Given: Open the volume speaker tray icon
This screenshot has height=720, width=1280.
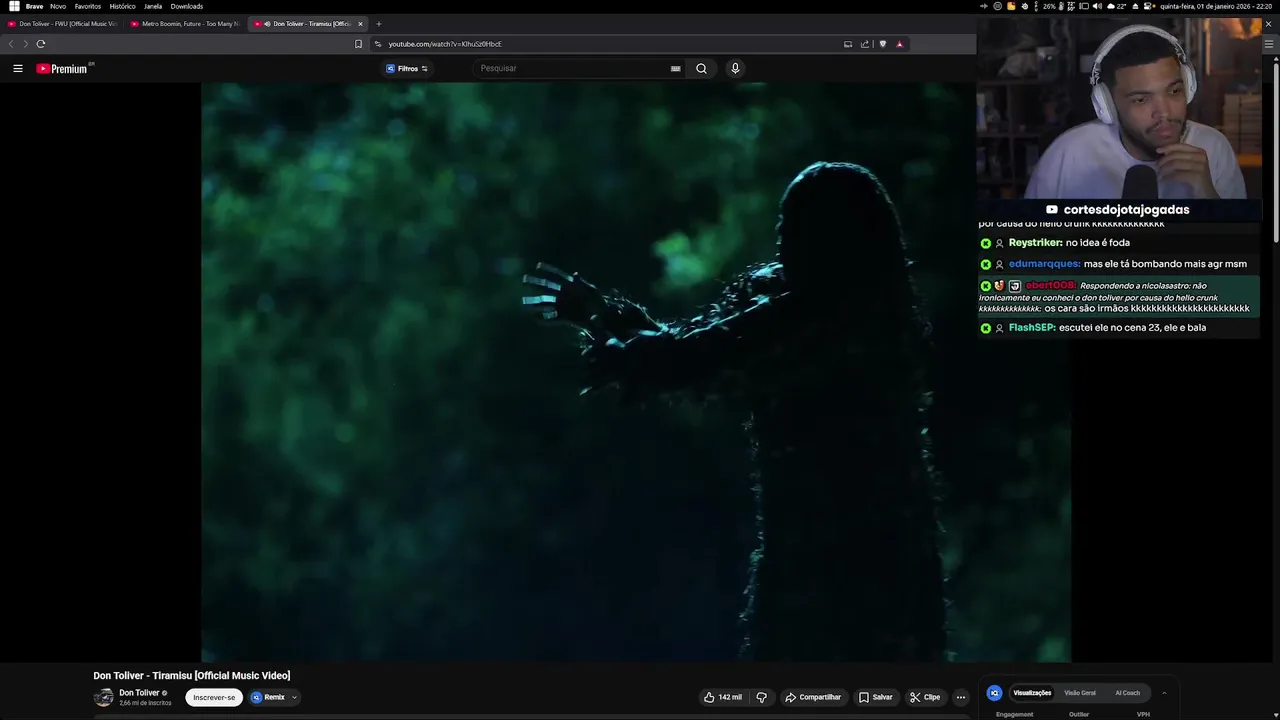Looking at the screenshot, I should (x=1098, y=6).
